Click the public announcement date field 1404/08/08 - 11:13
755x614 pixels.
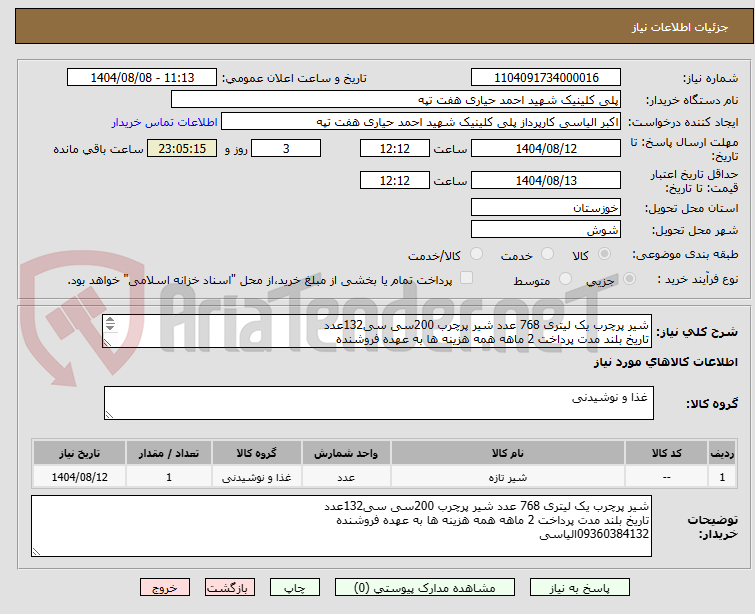point(142,78)
